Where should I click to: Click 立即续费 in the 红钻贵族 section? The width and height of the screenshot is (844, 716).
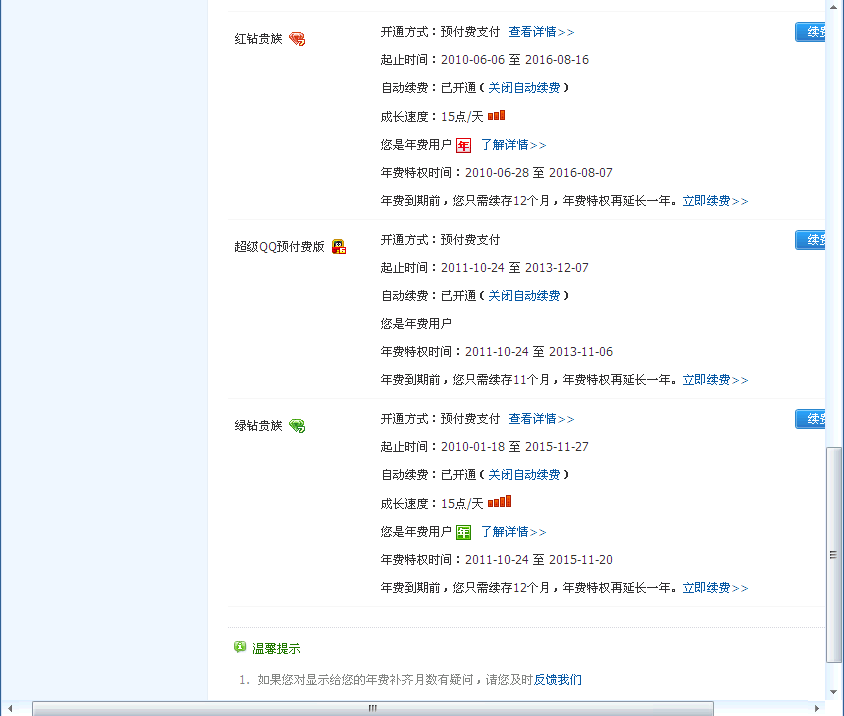715,201
